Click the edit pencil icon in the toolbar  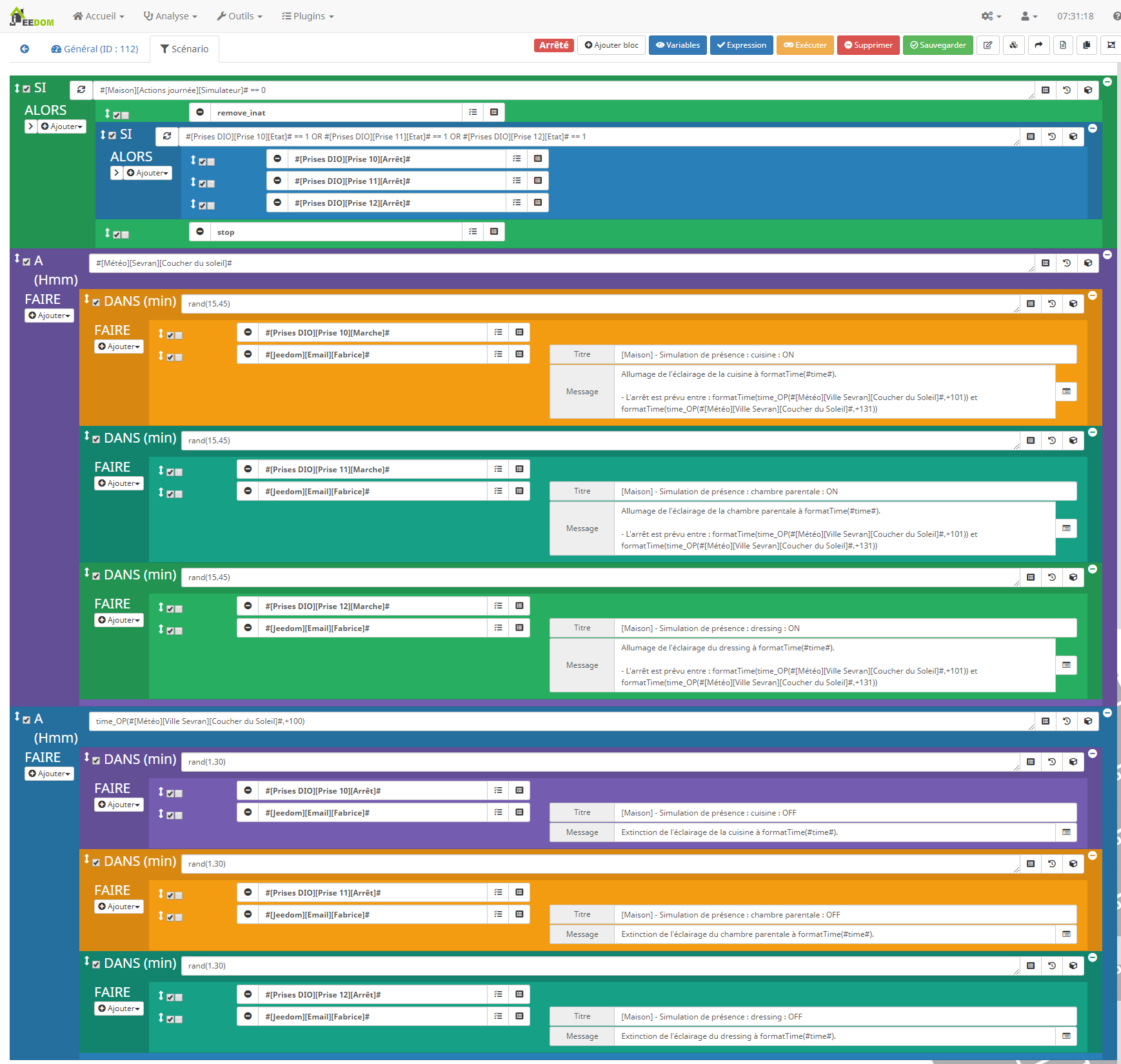click(x=987, y=45)
